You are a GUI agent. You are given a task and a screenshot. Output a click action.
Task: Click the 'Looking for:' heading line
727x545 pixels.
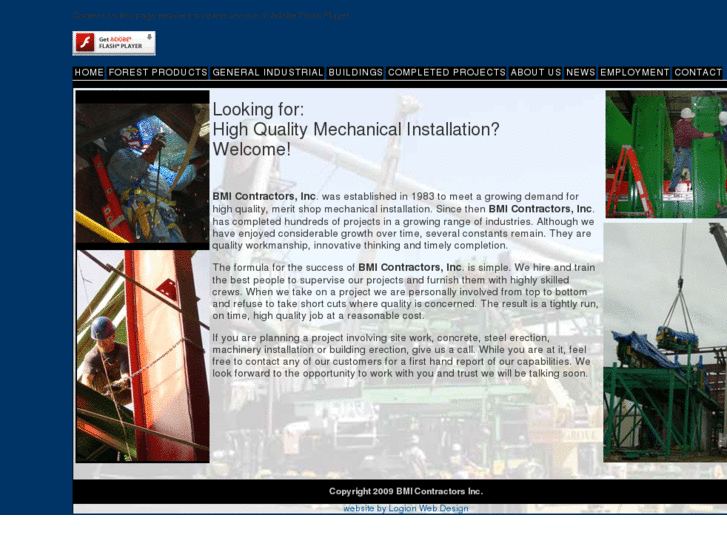[258, 110]
